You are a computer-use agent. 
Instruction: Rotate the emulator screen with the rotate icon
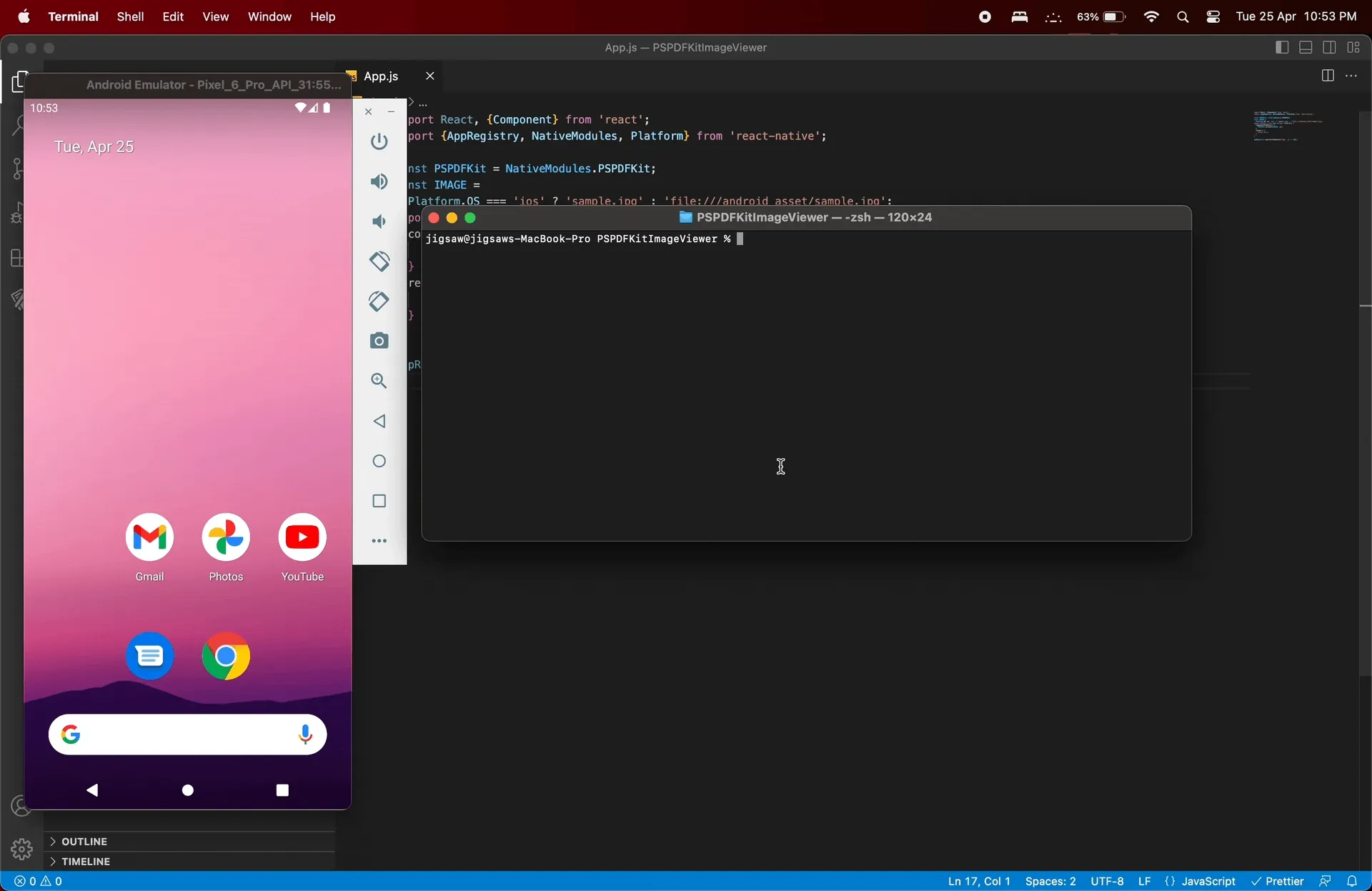tap(379, 262)
